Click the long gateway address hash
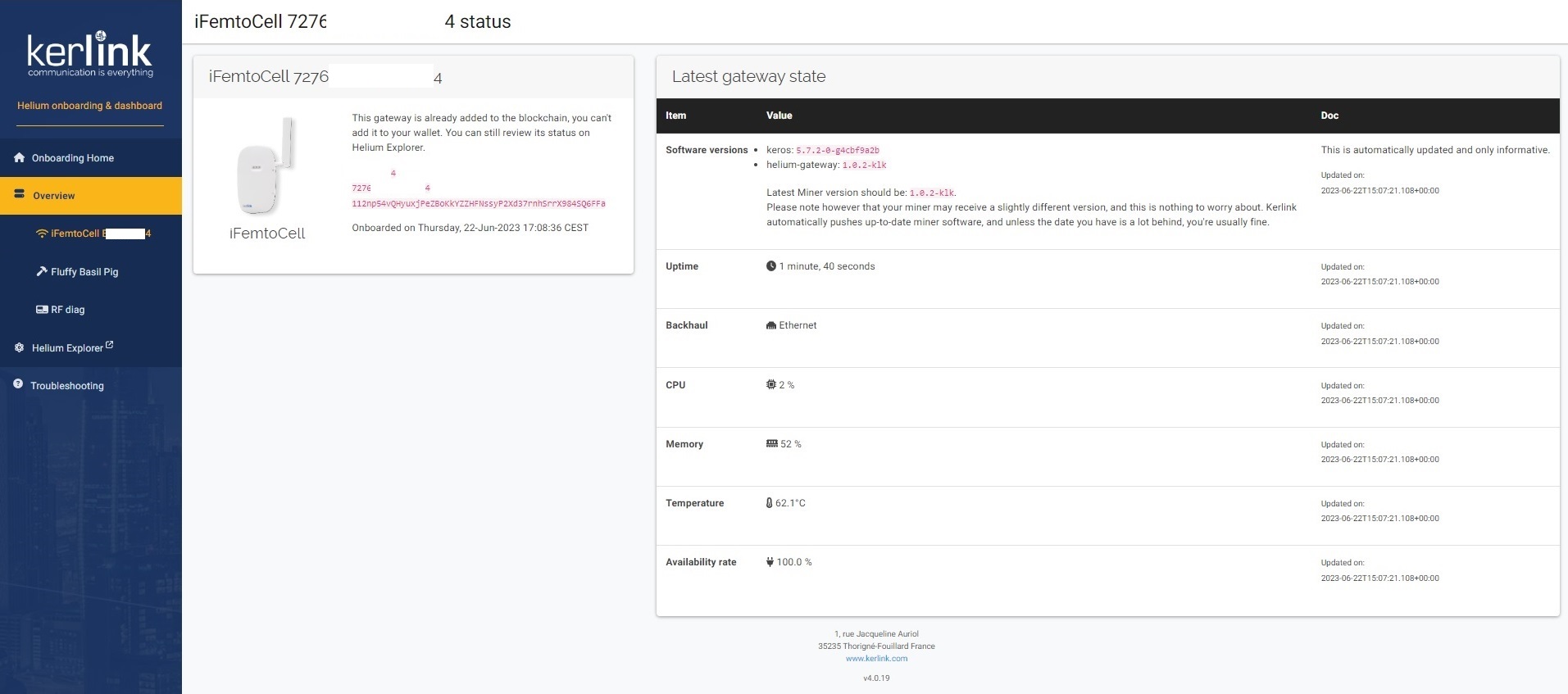The height and width of the screenshot is (694, 1568). point(478,203)
